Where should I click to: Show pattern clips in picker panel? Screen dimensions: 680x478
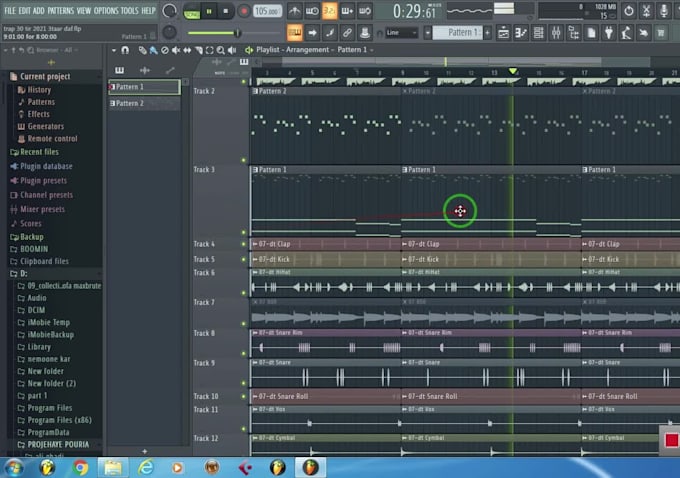119,70
